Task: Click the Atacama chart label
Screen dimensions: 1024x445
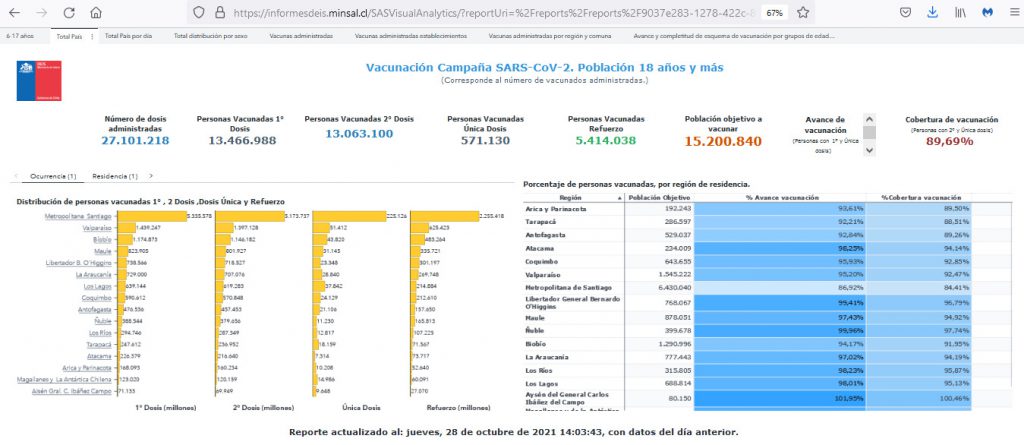Action: coord(99,356)
